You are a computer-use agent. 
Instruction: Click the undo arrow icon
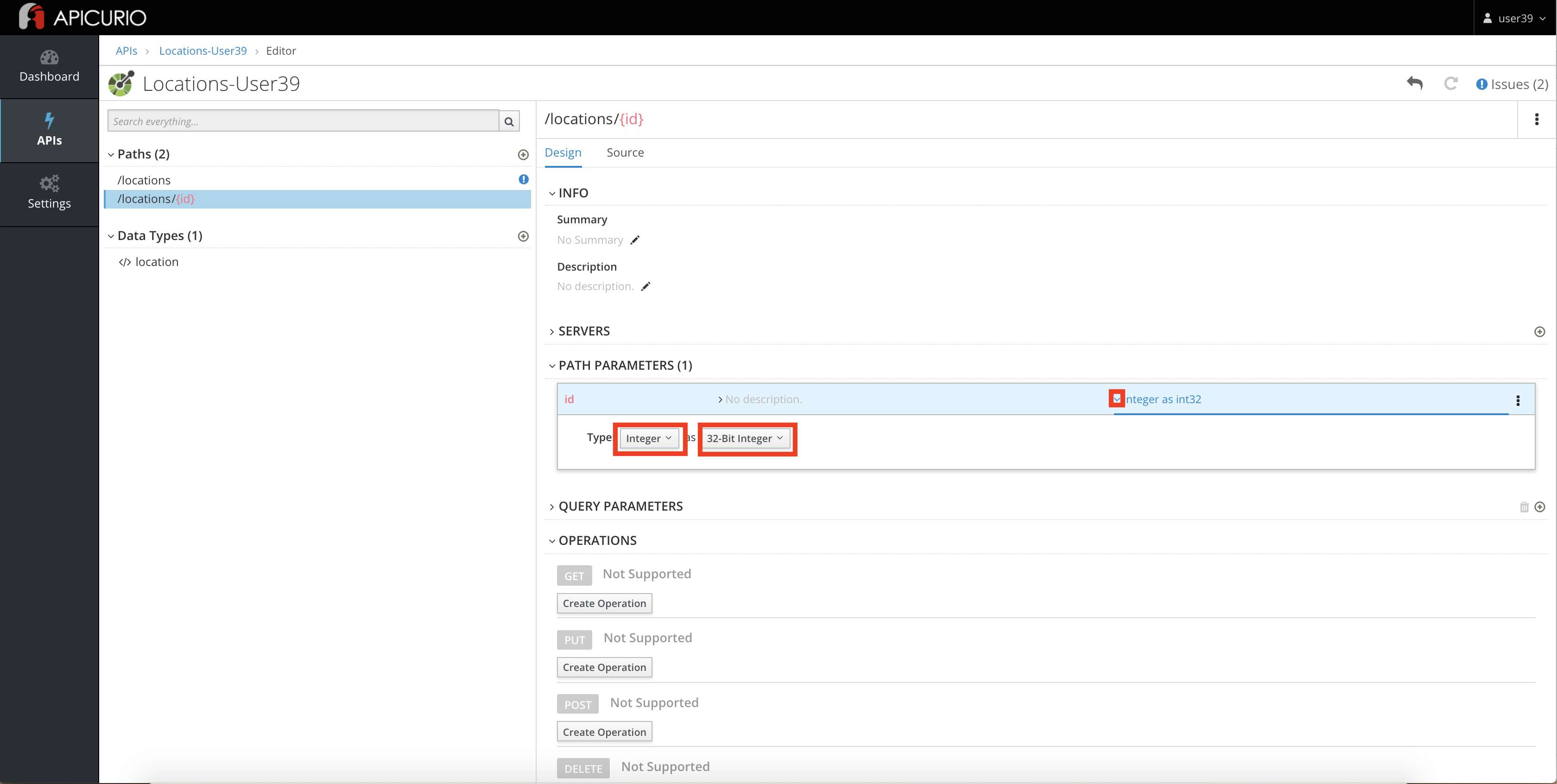coord(1414,83)
